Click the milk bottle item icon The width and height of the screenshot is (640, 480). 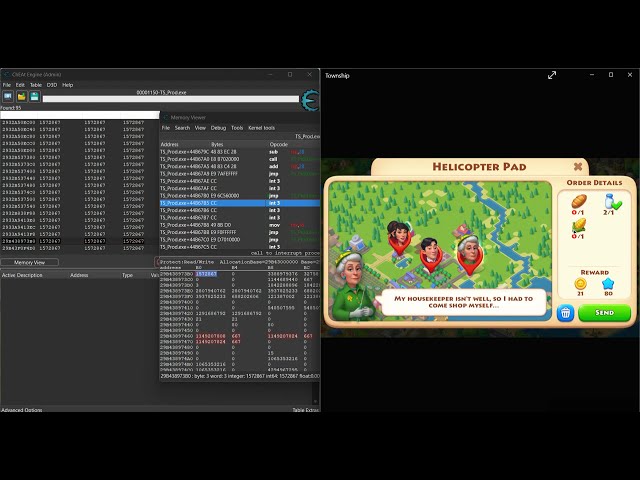tap(609, 201)
